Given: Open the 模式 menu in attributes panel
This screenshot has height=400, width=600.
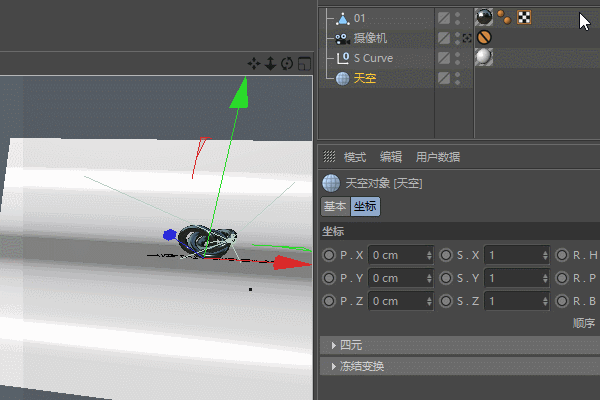Looking at the screenshot, I should pyautogui.click(x=355, y=157).
